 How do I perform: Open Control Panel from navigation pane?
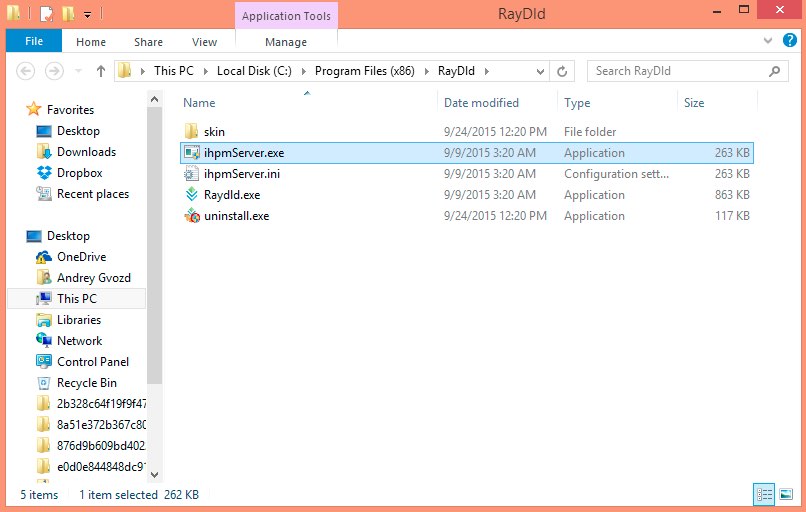[44, 362]
